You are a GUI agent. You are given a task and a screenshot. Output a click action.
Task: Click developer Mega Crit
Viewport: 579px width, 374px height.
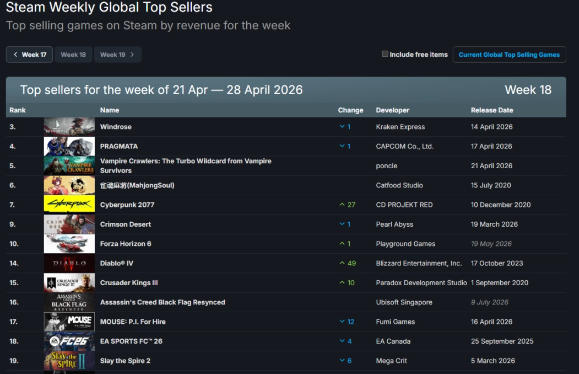click(x=391, y=361)
